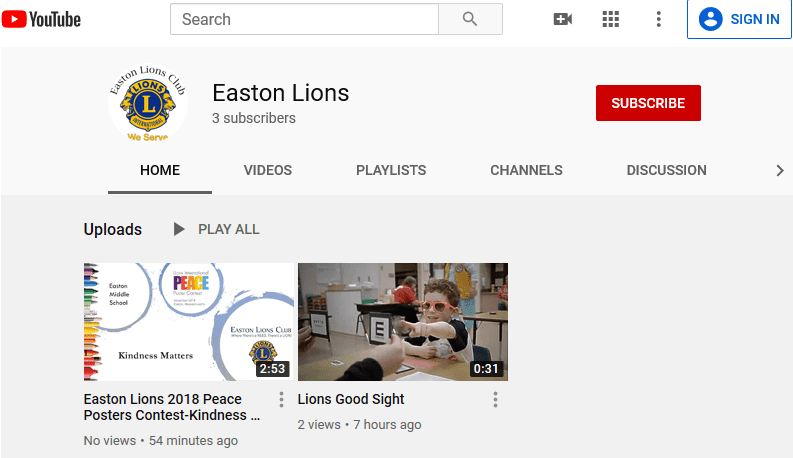This screenshot has width=793, height=458.
Task: Click the SIGN IN text
Action: (x=755, y=19)
